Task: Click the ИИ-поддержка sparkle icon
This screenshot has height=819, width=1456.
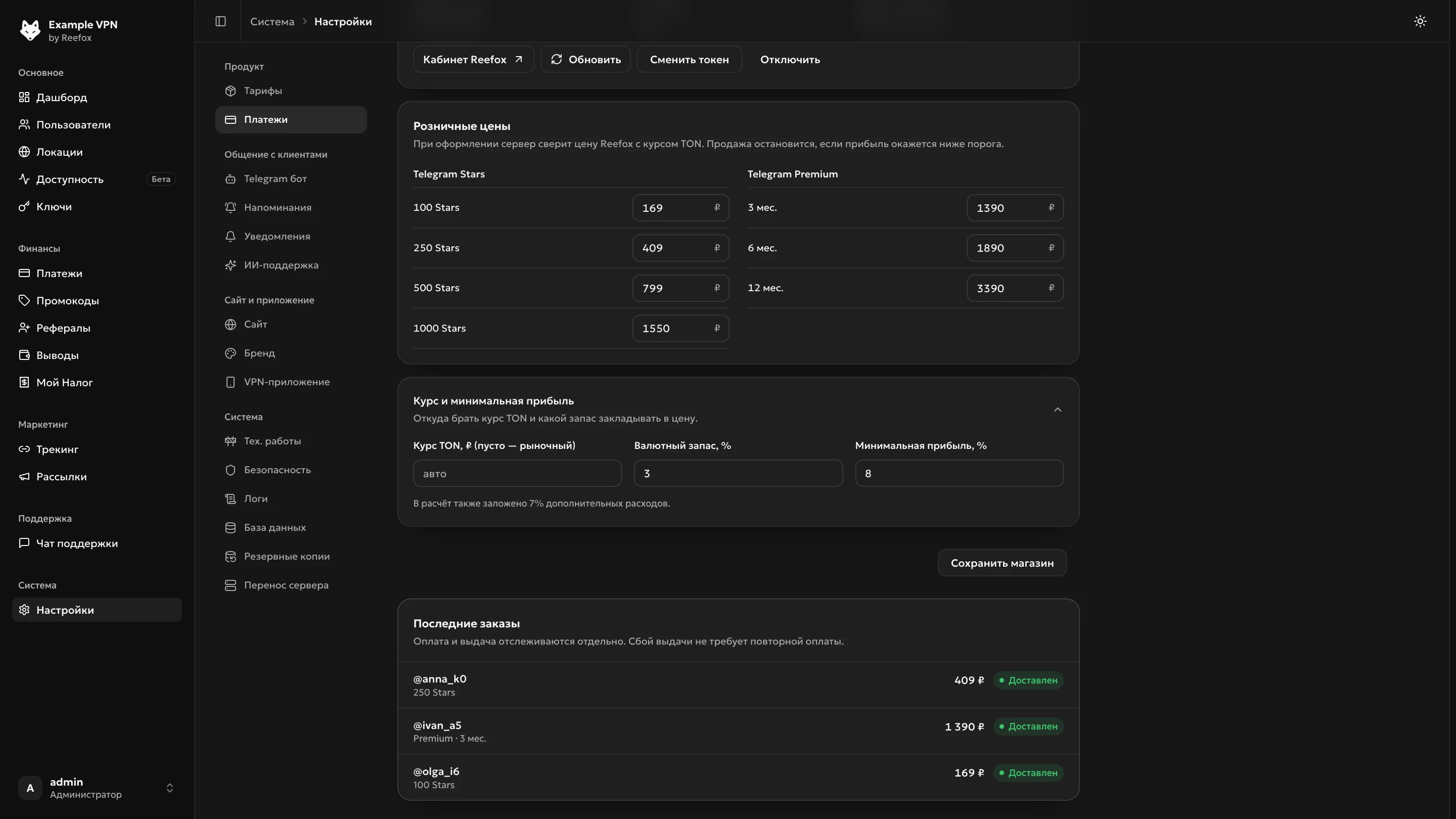Action: point(230,265)
